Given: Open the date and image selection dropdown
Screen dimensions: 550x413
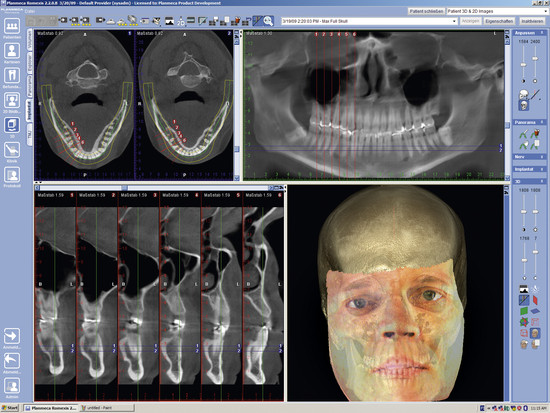Looking at the screenshot, I should 369,21.
